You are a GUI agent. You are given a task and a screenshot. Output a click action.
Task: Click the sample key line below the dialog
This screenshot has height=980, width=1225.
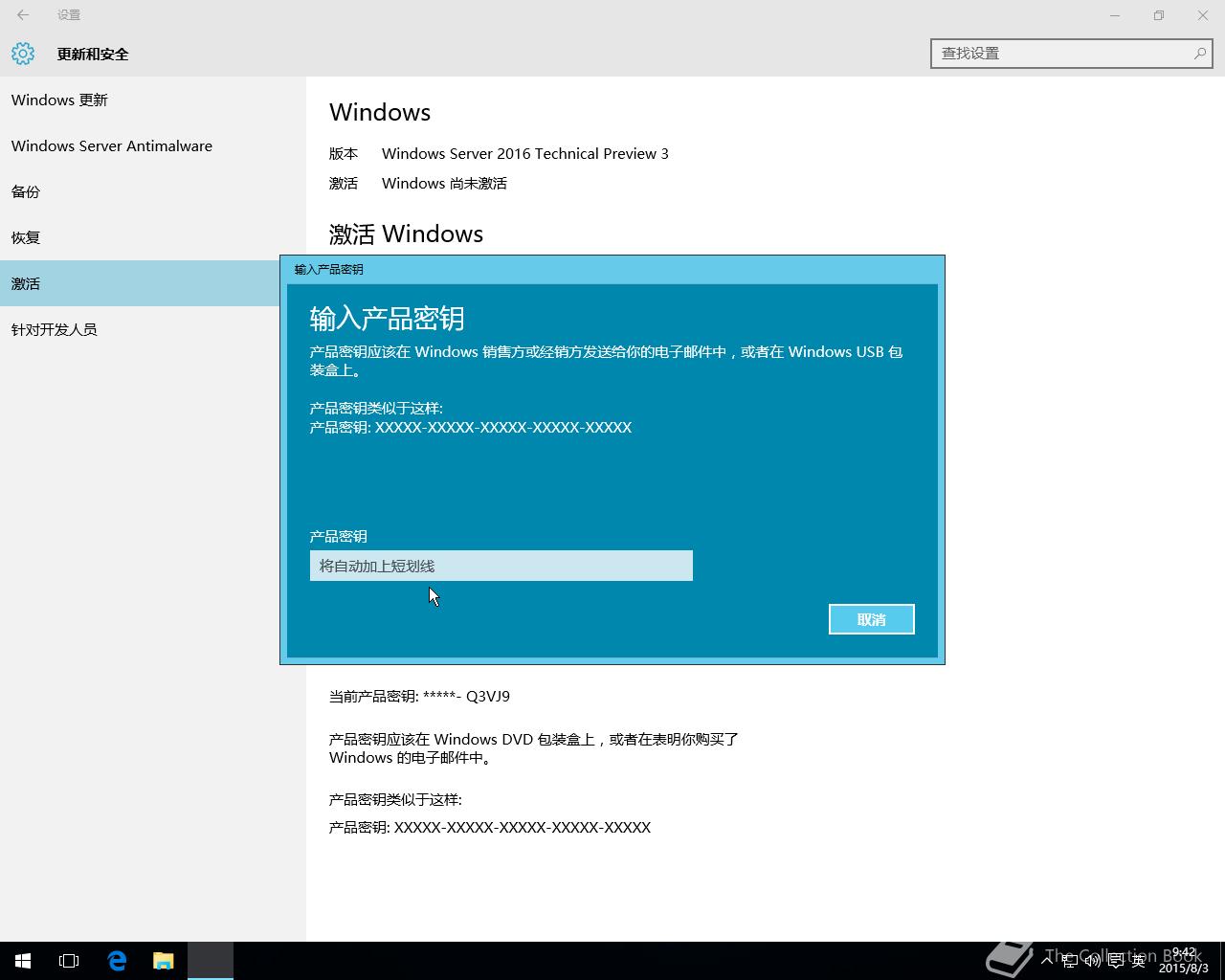pyautogui.click(x=490, y=827)
